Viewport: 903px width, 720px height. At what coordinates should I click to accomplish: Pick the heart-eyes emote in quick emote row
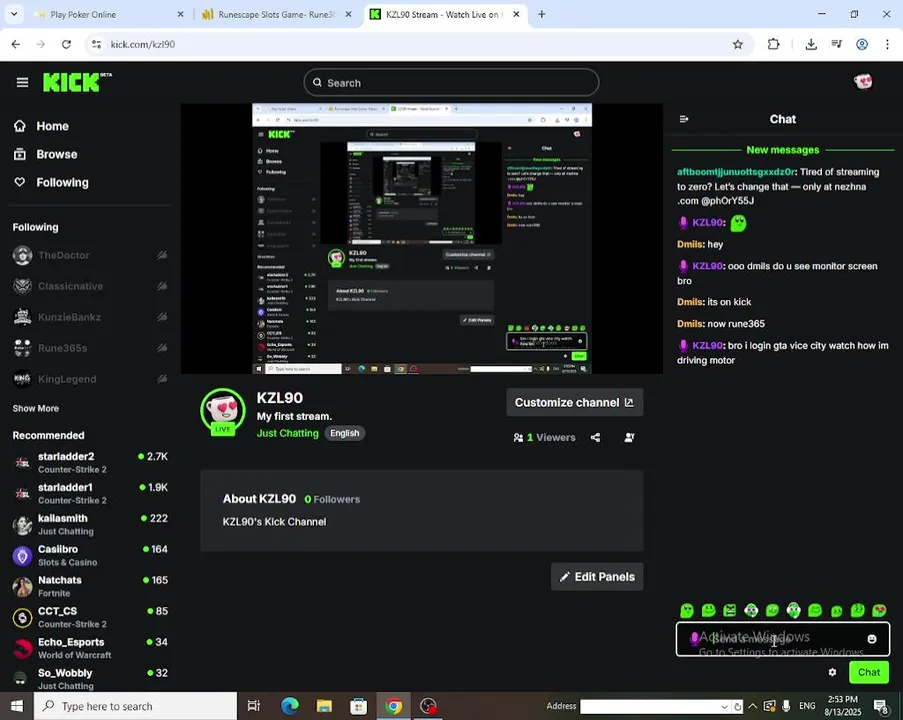coord(879,610)
